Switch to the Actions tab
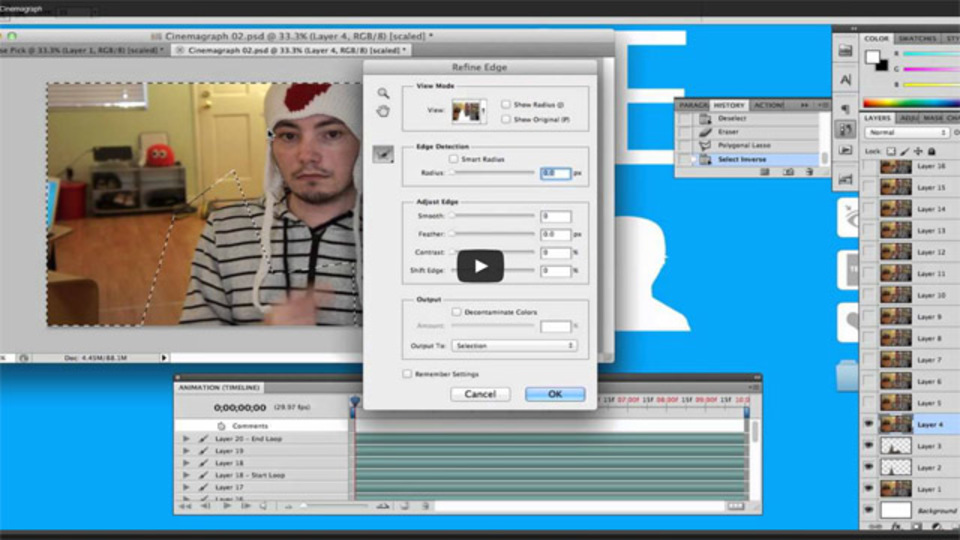Image resolution: width=960 pixels, height=540 pixels. (x=768, y=105)
